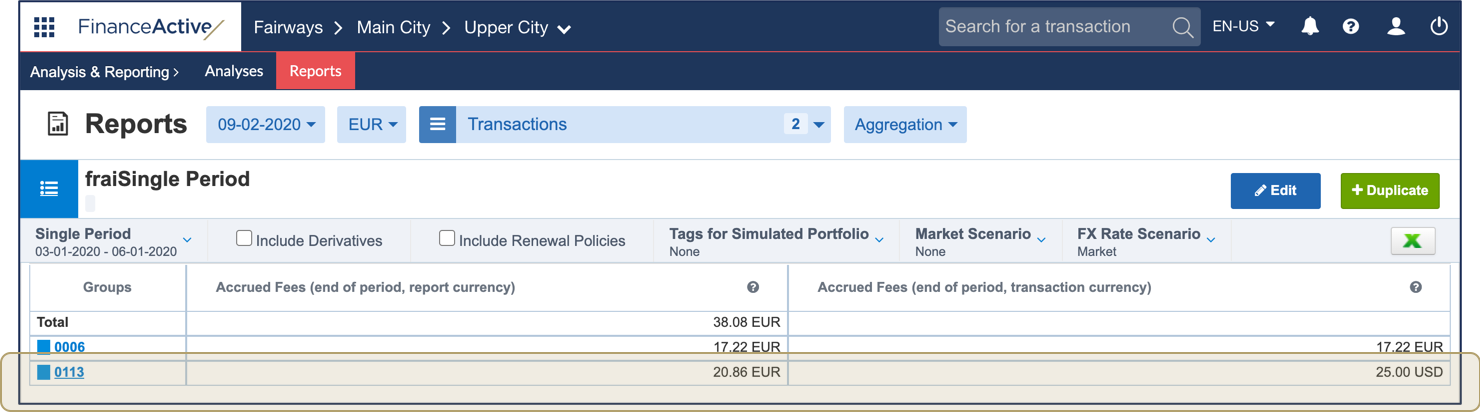Switch to the Analyses tab
The width and height of the screenshot is (1480, 412).
[234, 71]
